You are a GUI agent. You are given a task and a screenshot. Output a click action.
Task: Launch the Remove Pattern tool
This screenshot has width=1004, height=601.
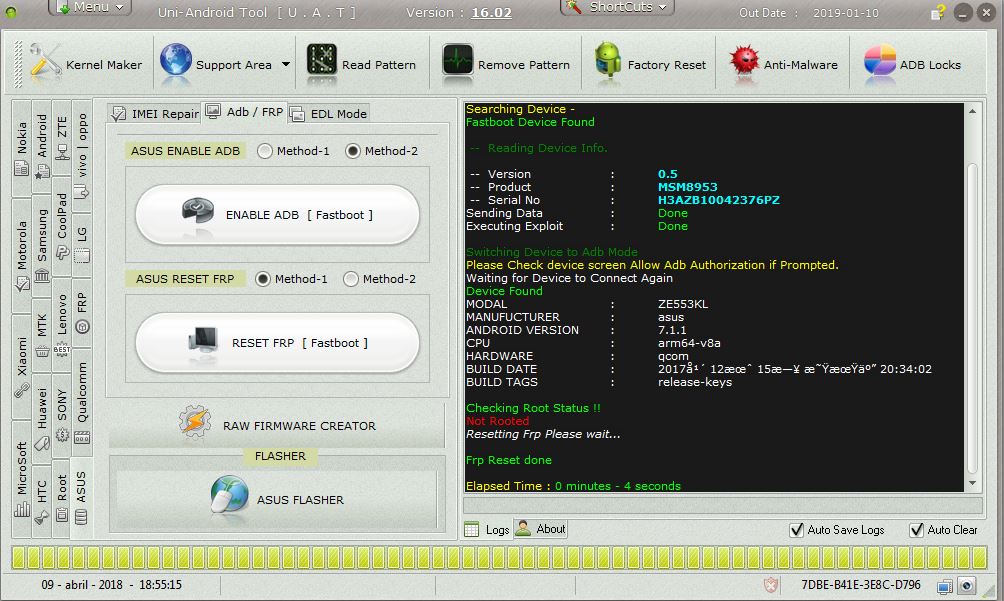[x=506, y=65]
